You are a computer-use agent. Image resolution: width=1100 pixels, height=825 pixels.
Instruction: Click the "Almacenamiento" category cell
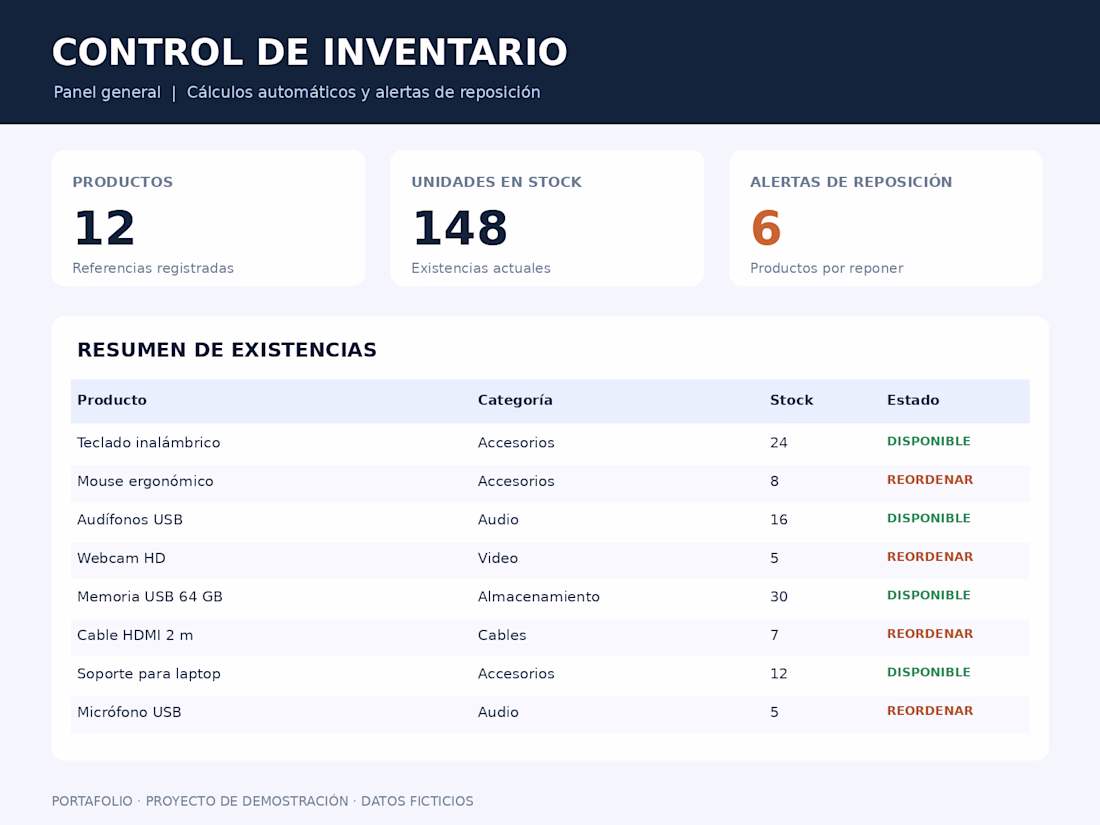coord(539,597)
